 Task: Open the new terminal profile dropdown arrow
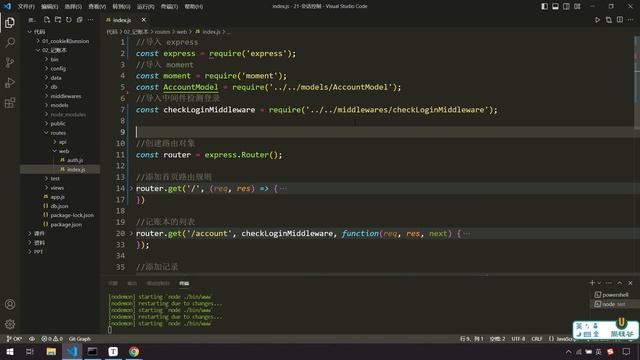[x=599, y=283]
